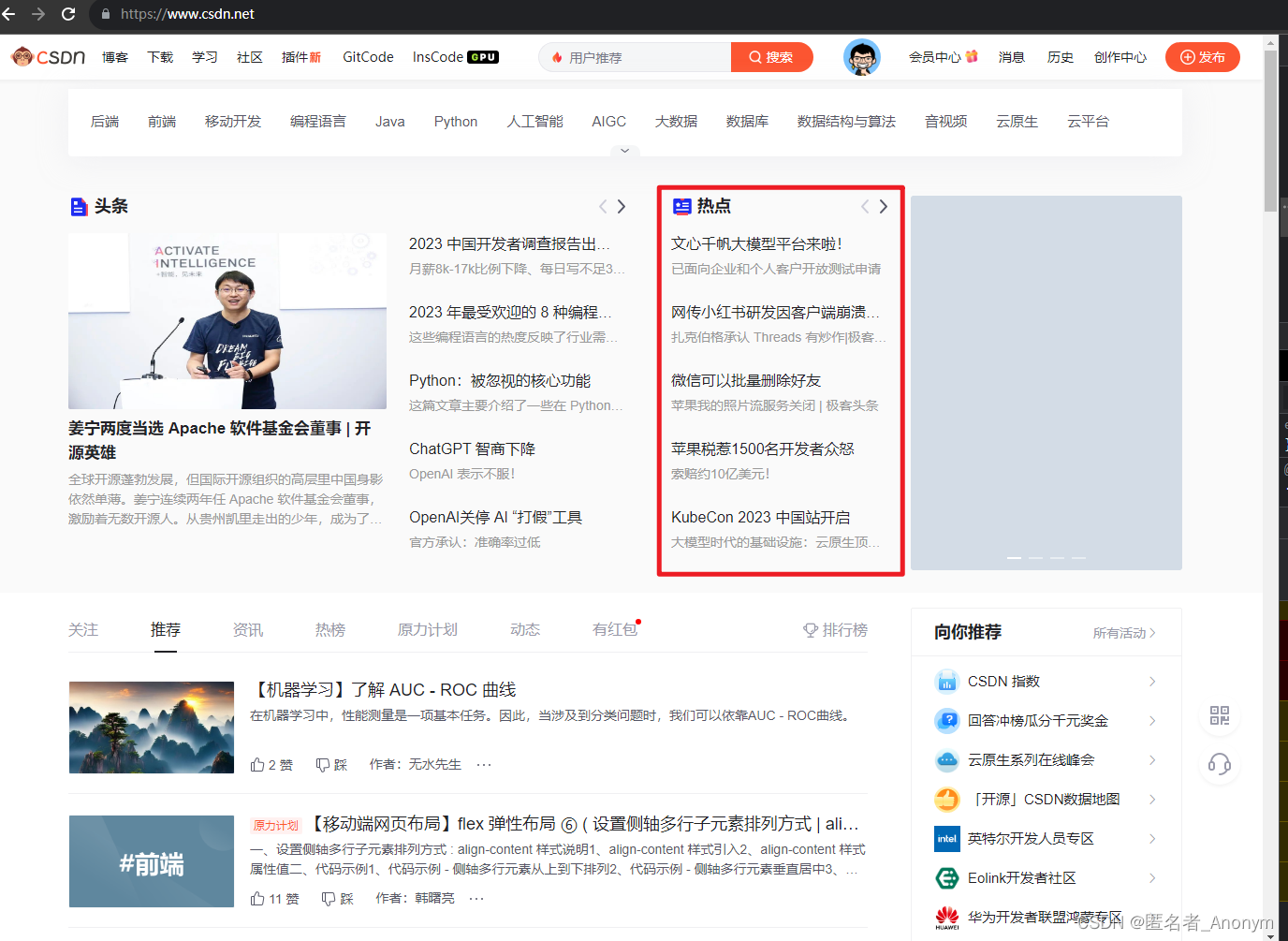Switch to the 动态 feed tab
The height and width of the screenshot is (941, 1288).
[525, 630]
